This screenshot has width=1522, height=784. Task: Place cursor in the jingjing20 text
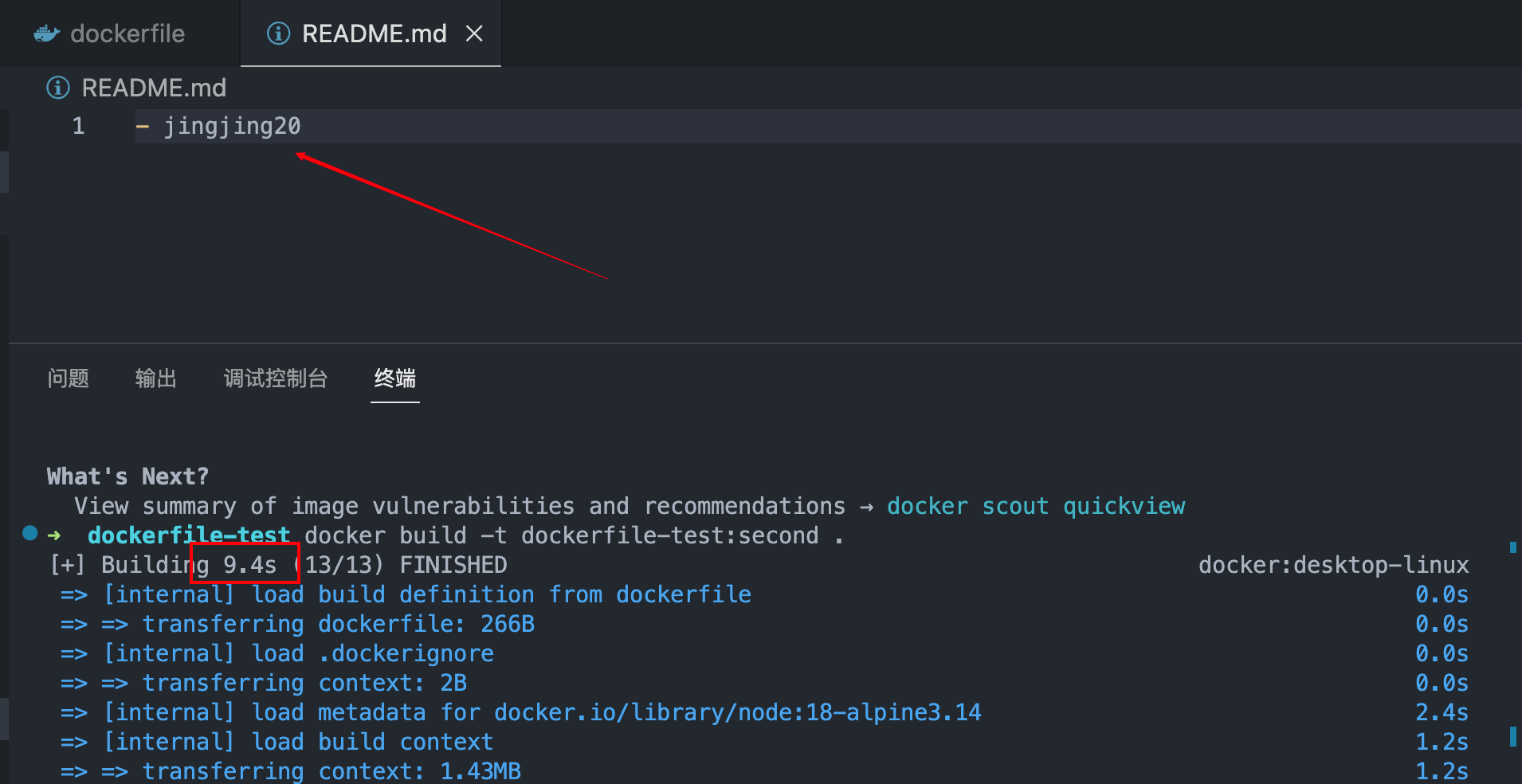232,126
